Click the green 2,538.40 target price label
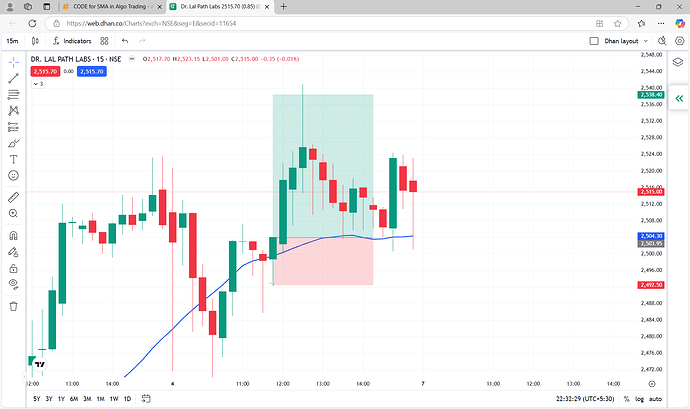The image size is (690, 409). 650,95
